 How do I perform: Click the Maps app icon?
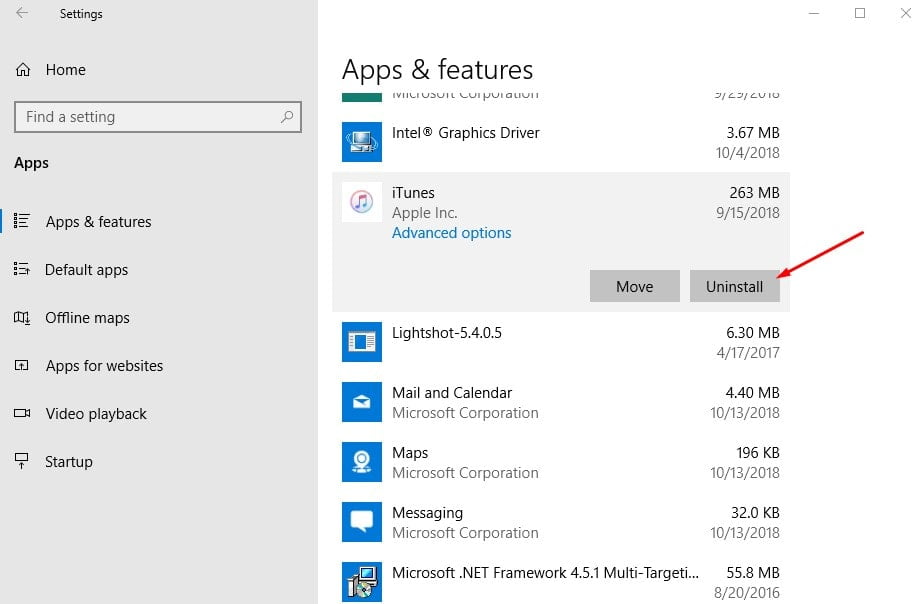[x=362, y=462]
